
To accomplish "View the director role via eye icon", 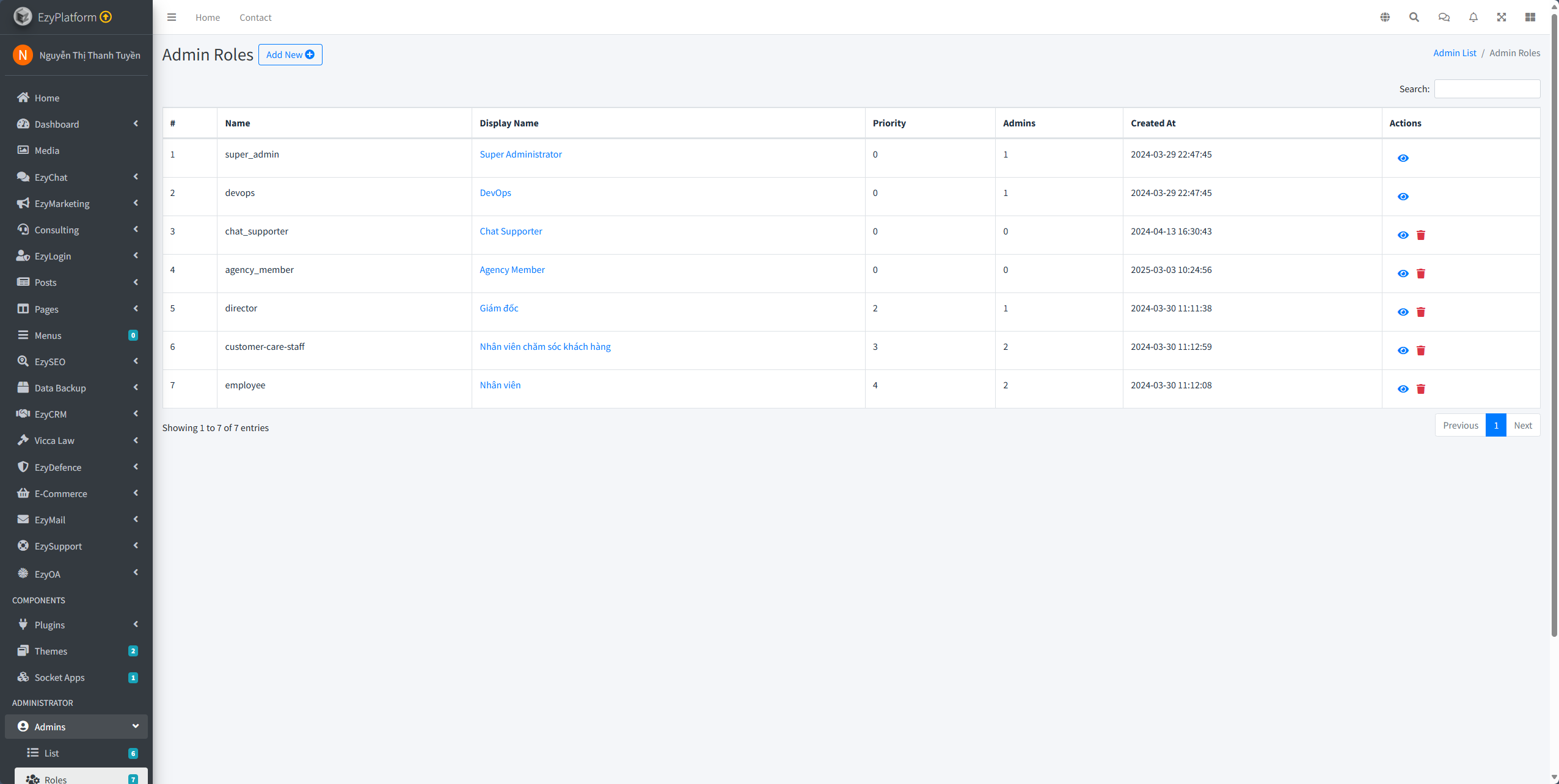I will (1403, 312).
